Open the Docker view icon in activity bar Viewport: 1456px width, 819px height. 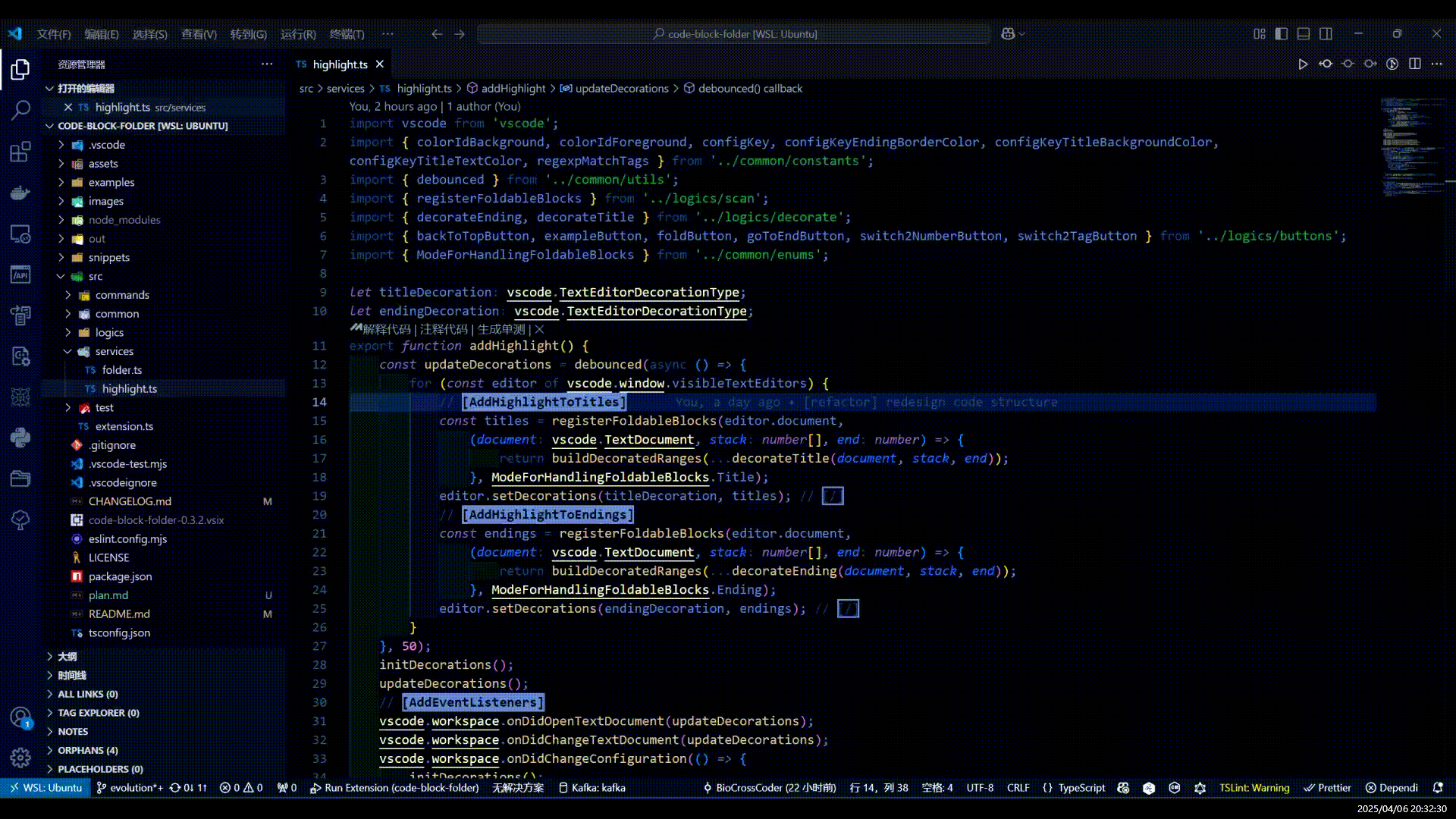(20, 193)
